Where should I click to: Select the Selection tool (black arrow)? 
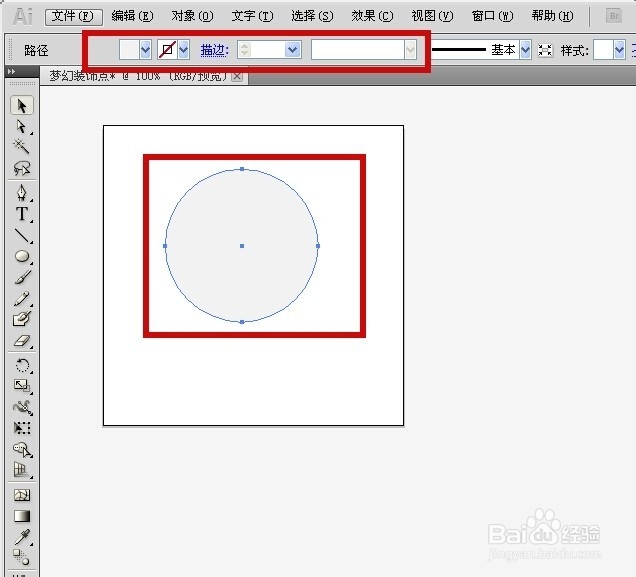coord(21,106)
